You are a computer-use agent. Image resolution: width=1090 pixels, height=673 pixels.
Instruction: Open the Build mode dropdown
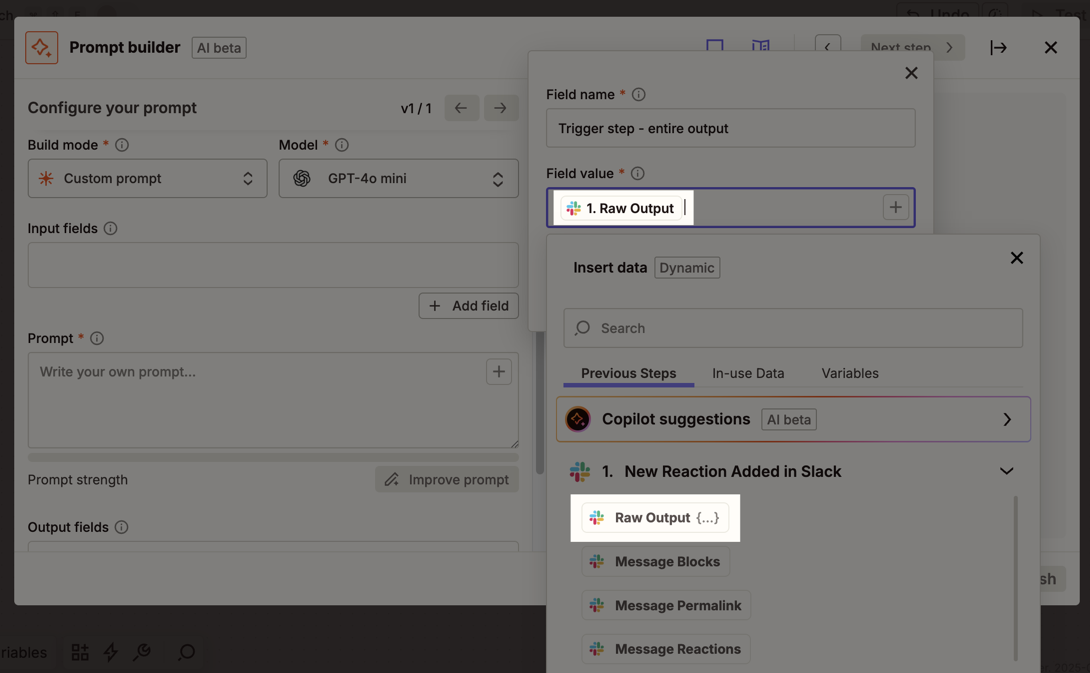click(147, 179)
